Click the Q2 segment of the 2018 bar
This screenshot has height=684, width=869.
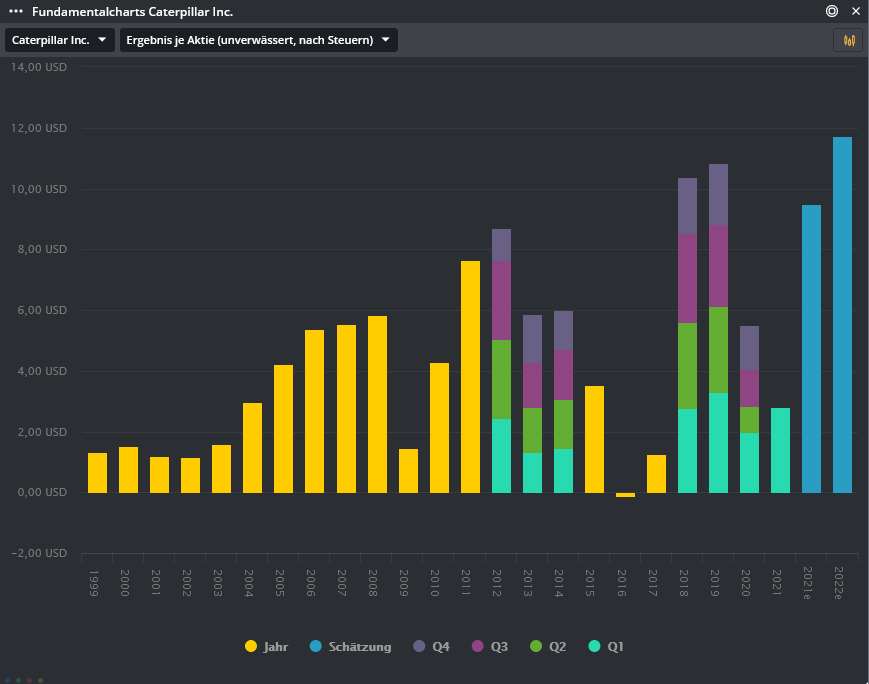(x=688, y=366)
